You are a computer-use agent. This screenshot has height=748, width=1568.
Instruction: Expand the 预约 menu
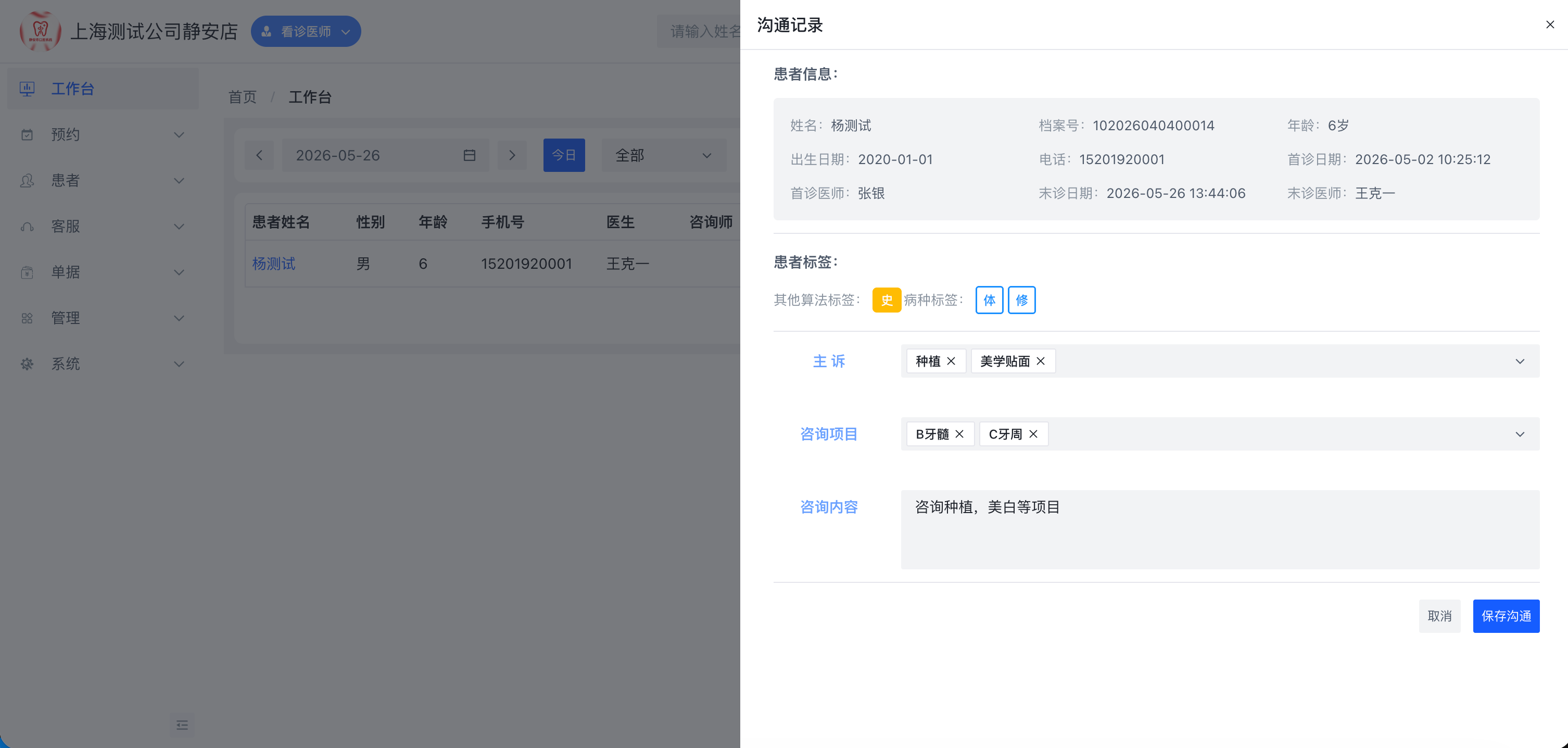(103, 134)
